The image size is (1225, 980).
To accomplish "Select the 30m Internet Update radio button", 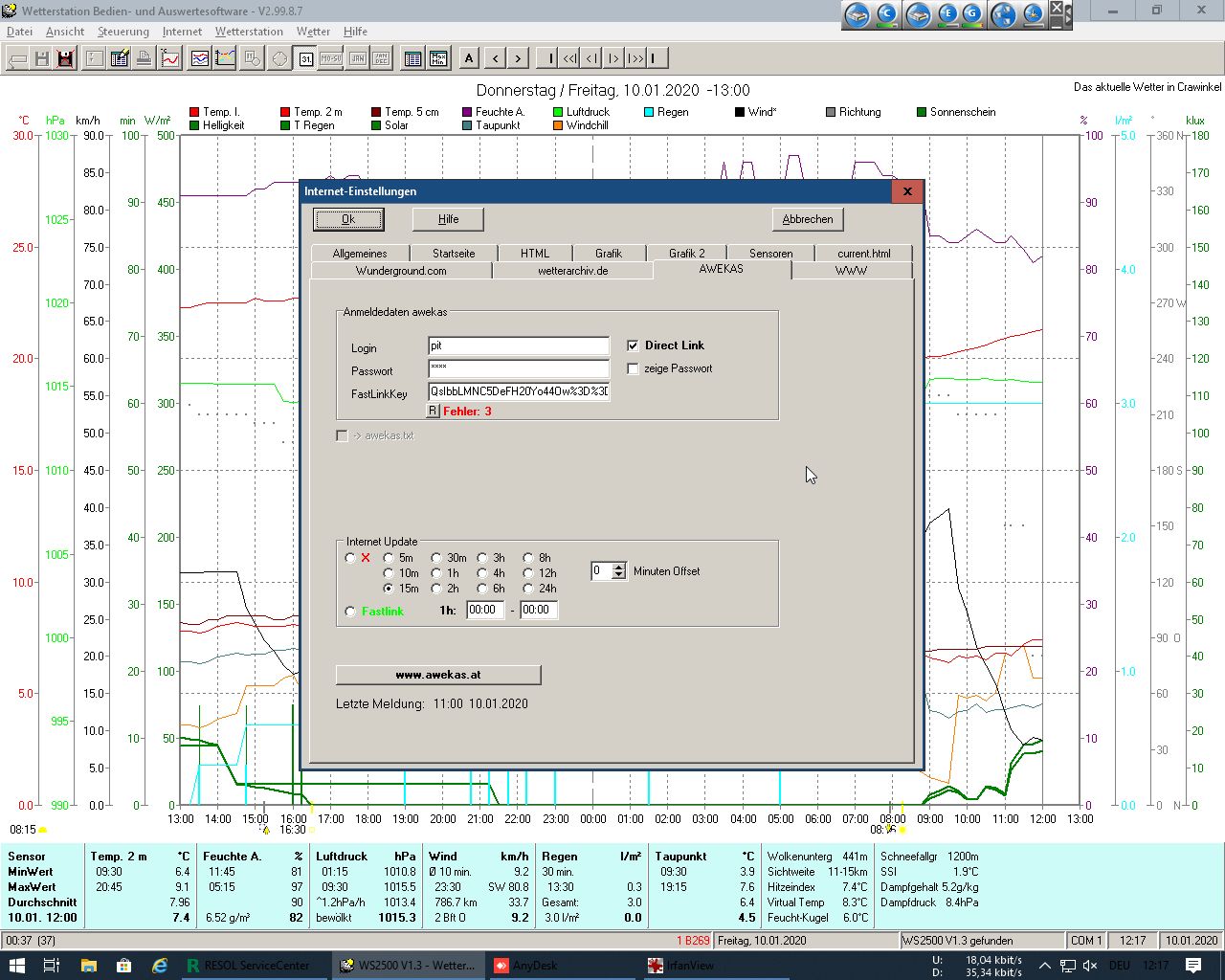I will (x=436, y=558).
